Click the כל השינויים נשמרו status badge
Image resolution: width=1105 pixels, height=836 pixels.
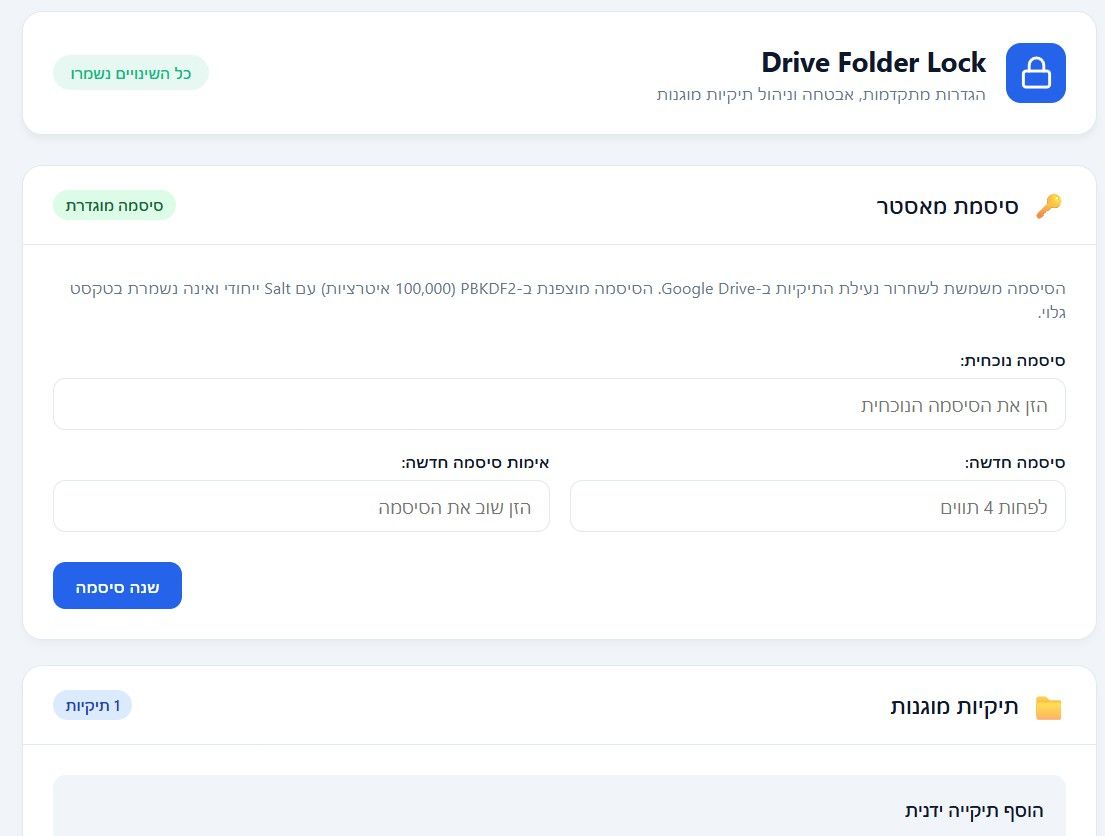(130, 73)
